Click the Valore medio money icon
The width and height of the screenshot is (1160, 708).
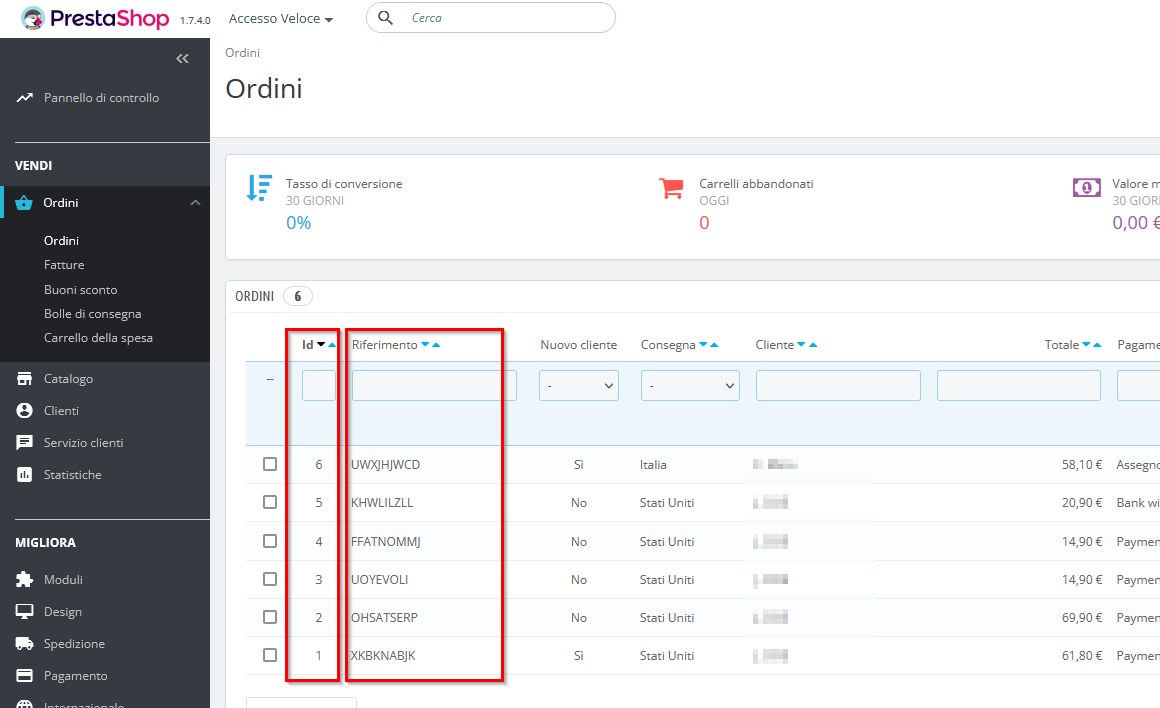1086,188
